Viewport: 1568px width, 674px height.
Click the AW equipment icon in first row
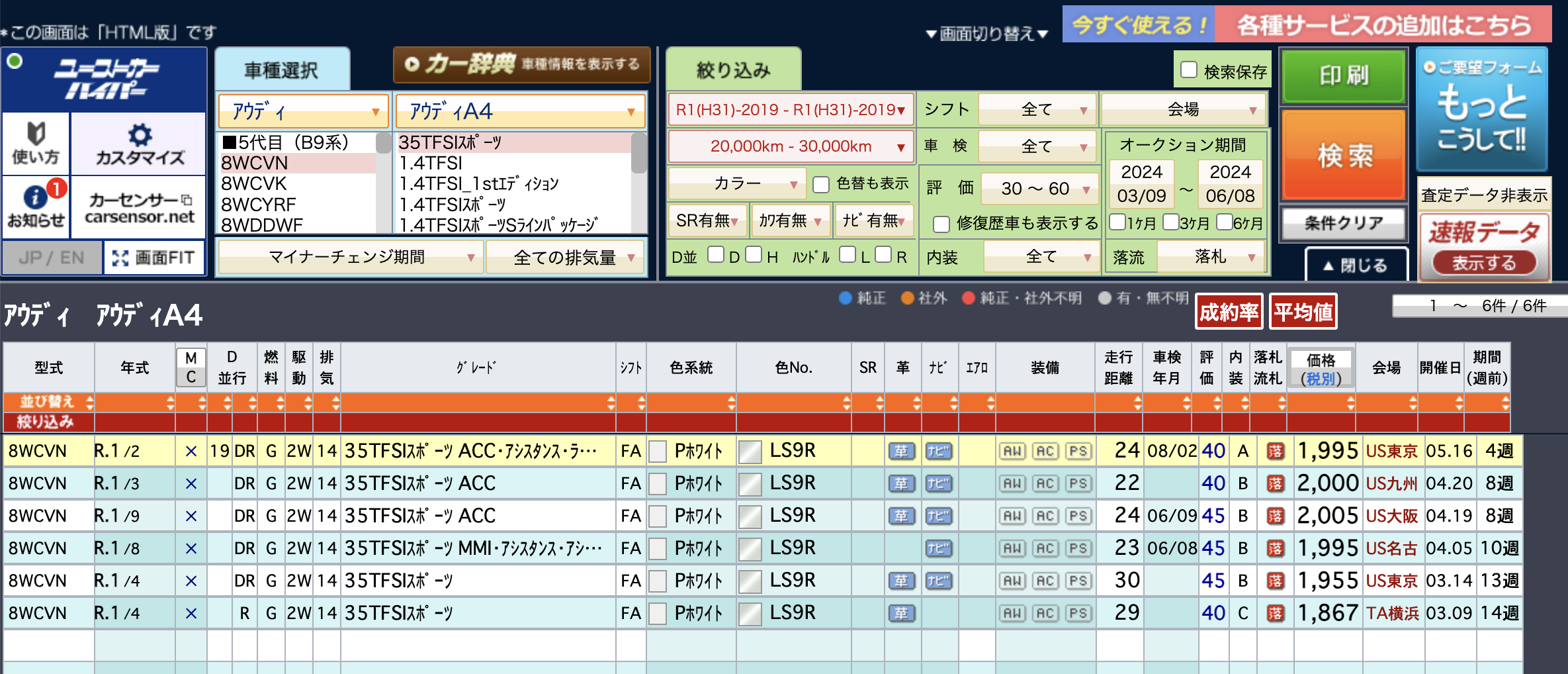(x=1012, y=452)
